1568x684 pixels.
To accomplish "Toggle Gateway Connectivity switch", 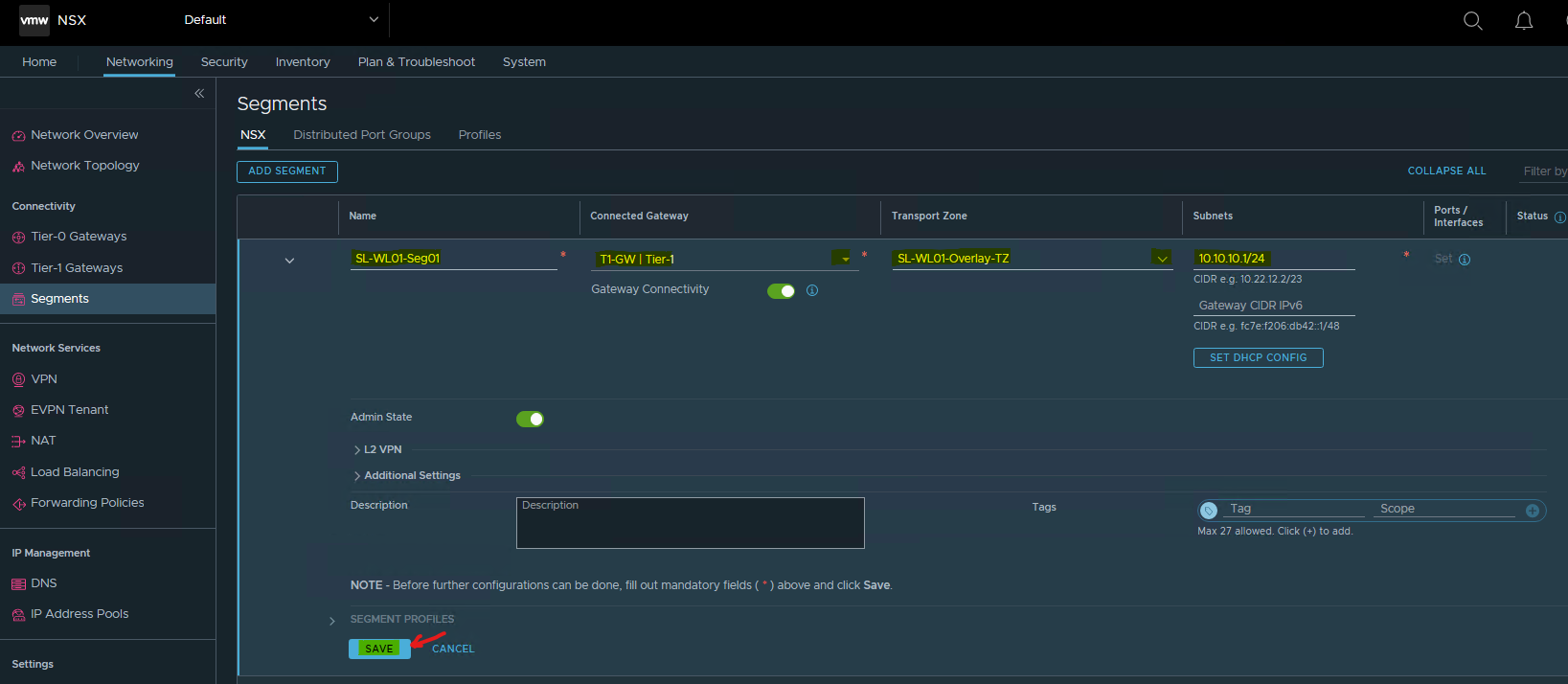I will tap(781, 291).
